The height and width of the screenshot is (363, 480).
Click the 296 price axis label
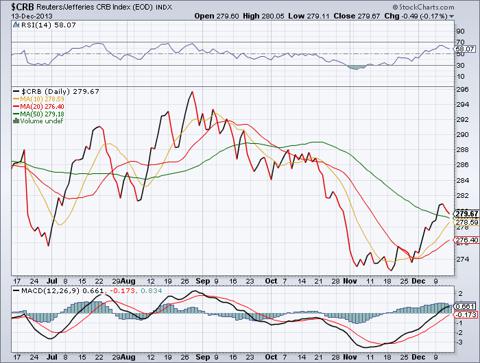click(463, 89)
